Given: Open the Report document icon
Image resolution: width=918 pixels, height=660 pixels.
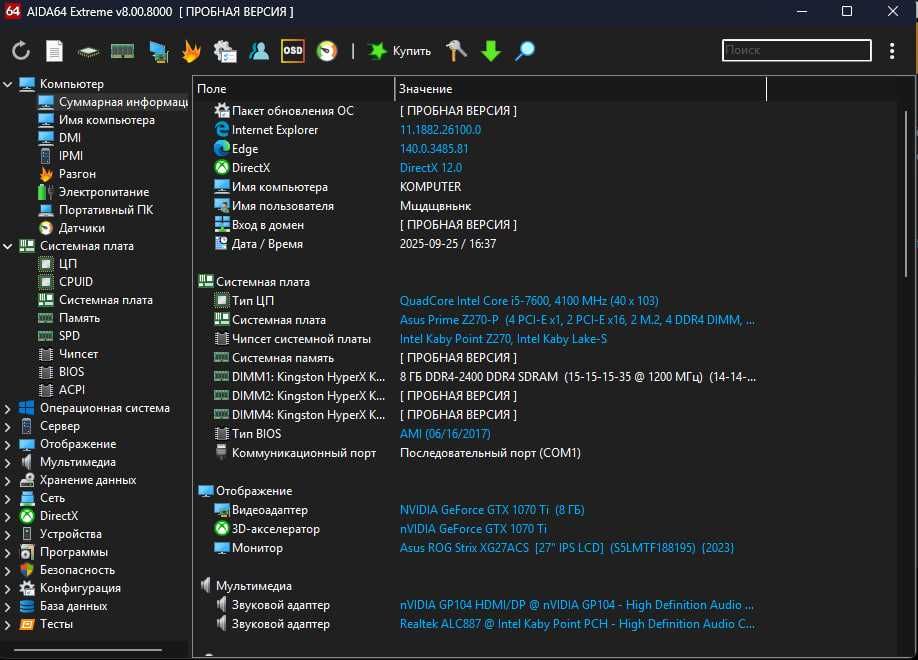Looking at the screenshot, I should tap(54, 51).
